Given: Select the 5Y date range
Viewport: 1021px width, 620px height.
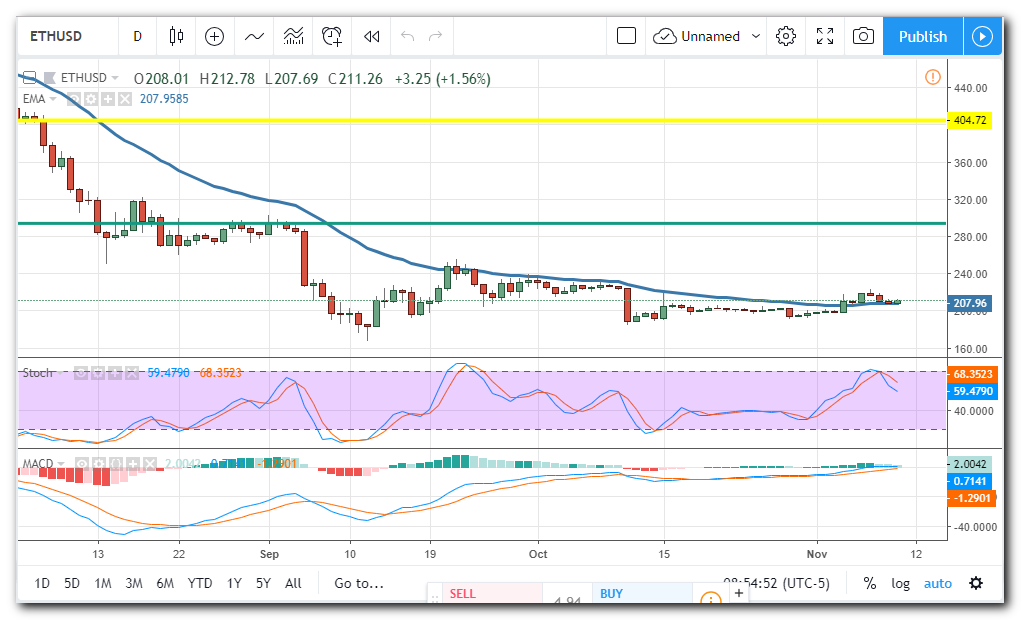Looking at the screenshot, I should 263,583.
